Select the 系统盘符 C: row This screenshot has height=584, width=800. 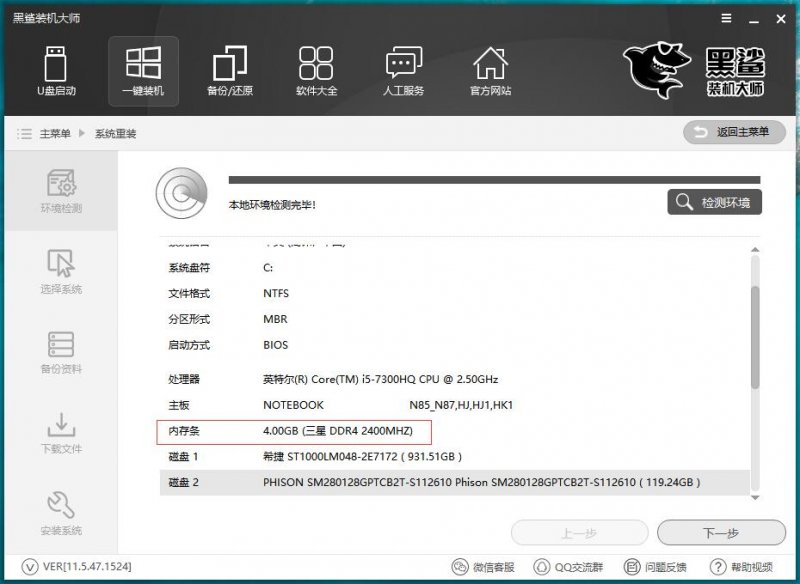click(455, 267)
